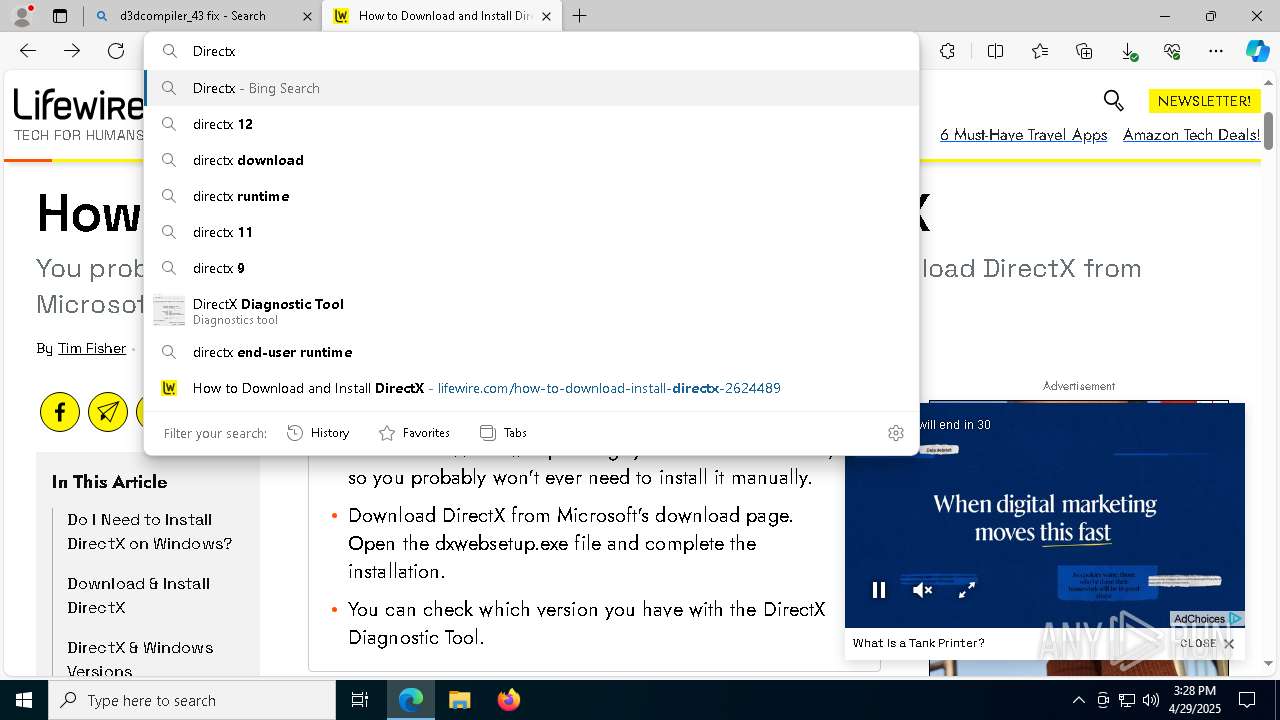Open notification center icon

[x=1247, y=700]
